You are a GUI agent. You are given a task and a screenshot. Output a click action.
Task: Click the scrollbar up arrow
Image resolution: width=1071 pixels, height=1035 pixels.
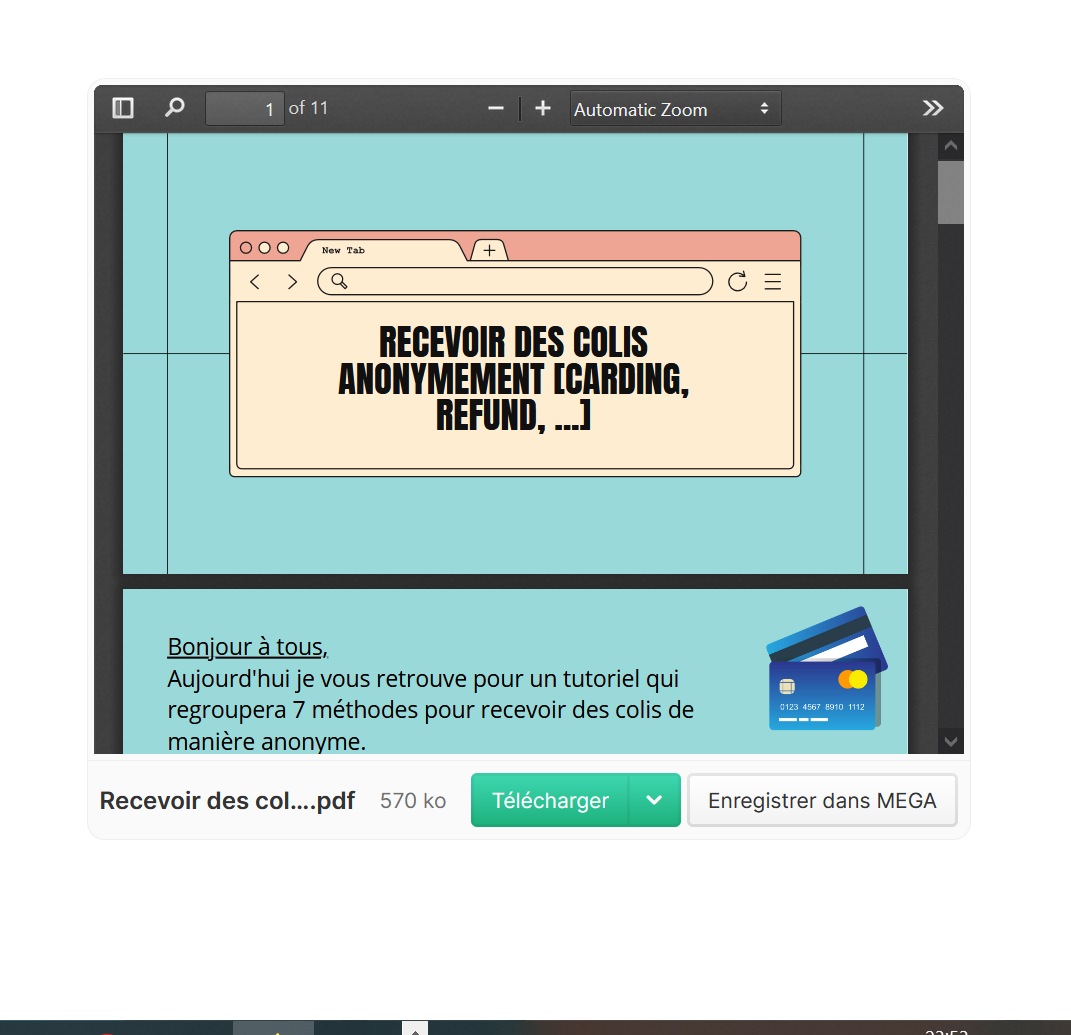tap(950, 145)
